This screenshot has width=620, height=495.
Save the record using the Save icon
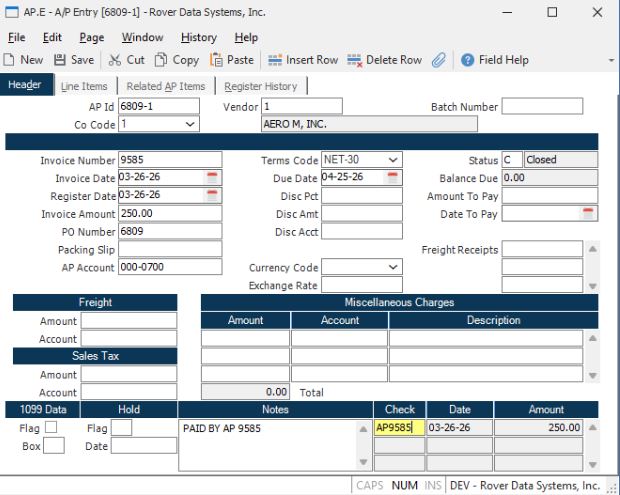pos(59,60)
